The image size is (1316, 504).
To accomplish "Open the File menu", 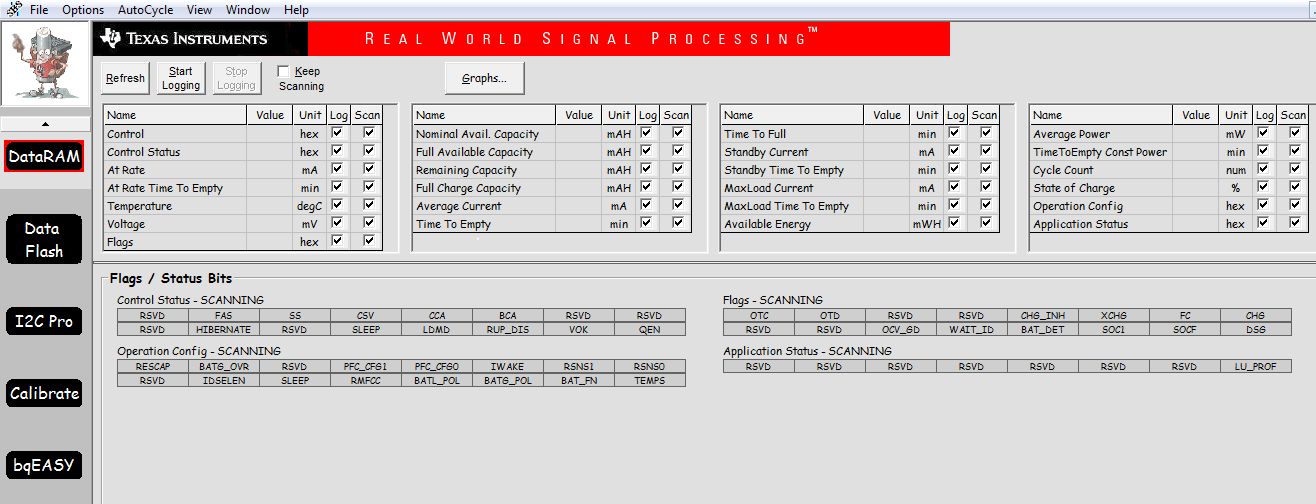I will coord(39,10).
